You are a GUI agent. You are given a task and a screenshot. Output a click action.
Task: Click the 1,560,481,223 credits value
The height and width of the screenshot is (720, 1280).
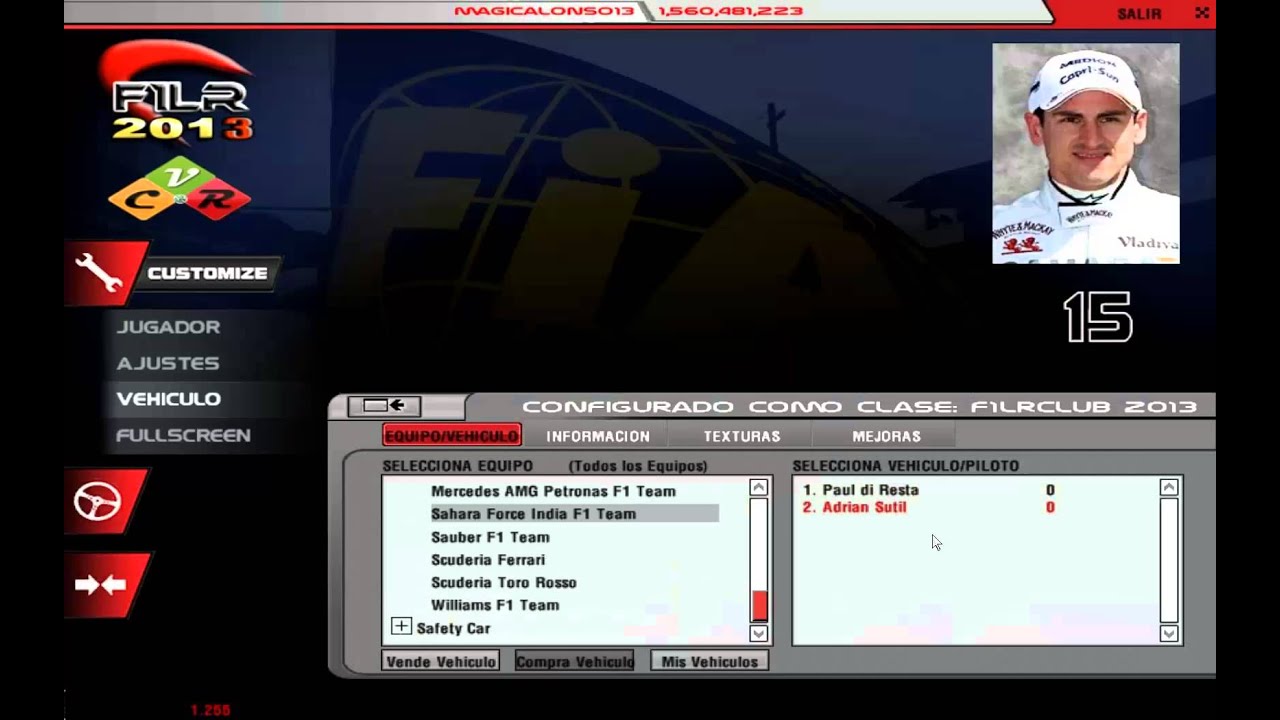730,11
